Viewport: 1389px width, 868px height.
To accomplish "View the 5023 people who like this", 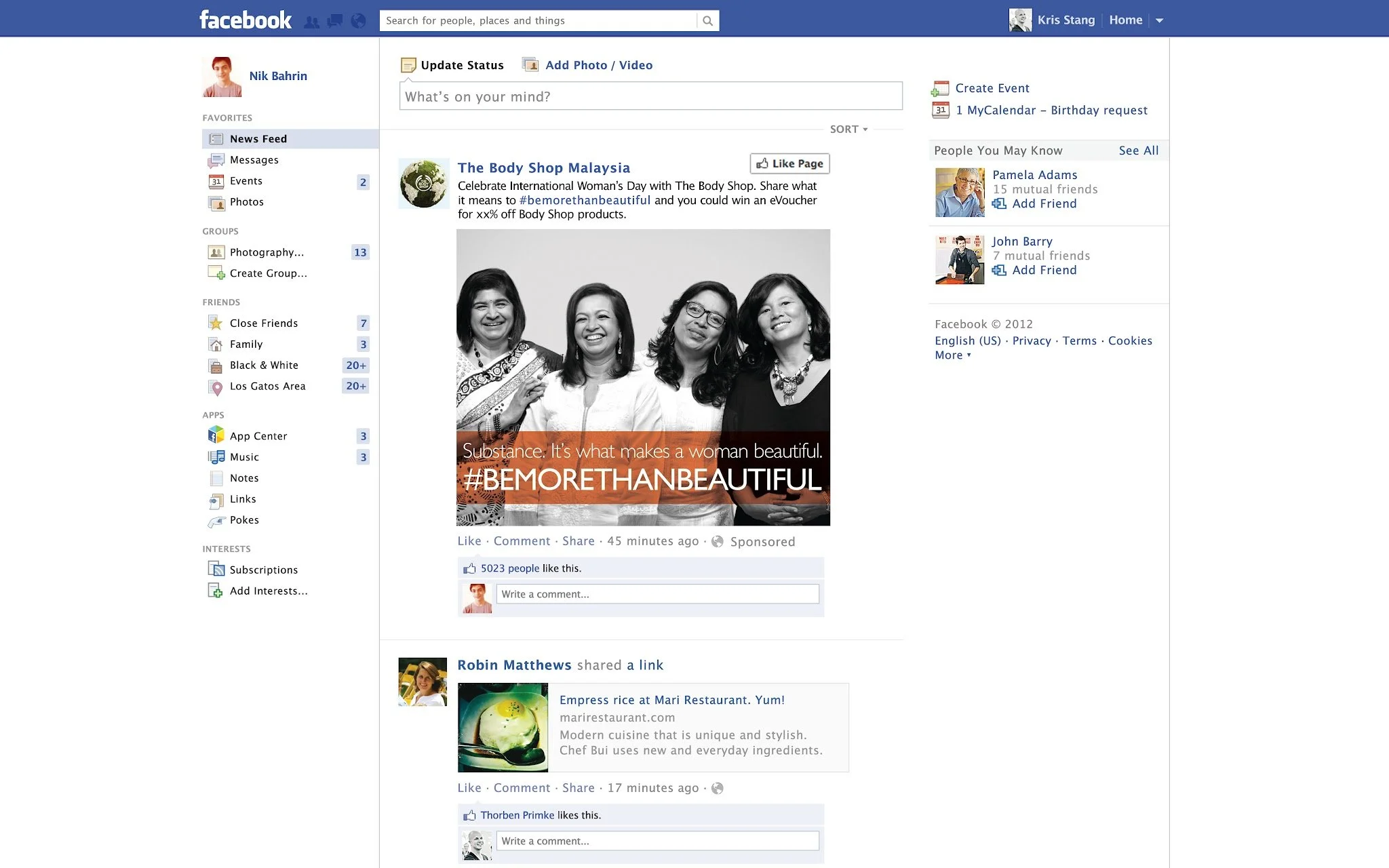I will [x=510, y=568].
